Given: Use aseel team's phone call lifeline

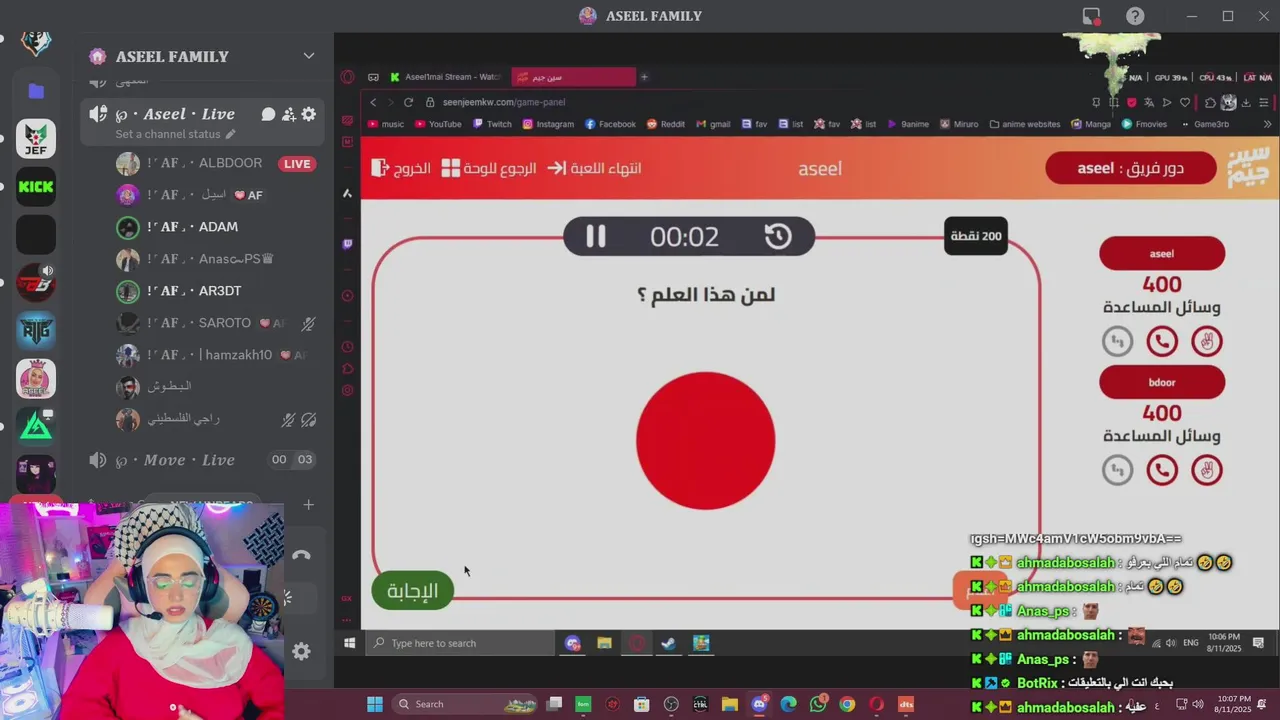Looking at the screenshot, I should click(x=1162, y=342).
